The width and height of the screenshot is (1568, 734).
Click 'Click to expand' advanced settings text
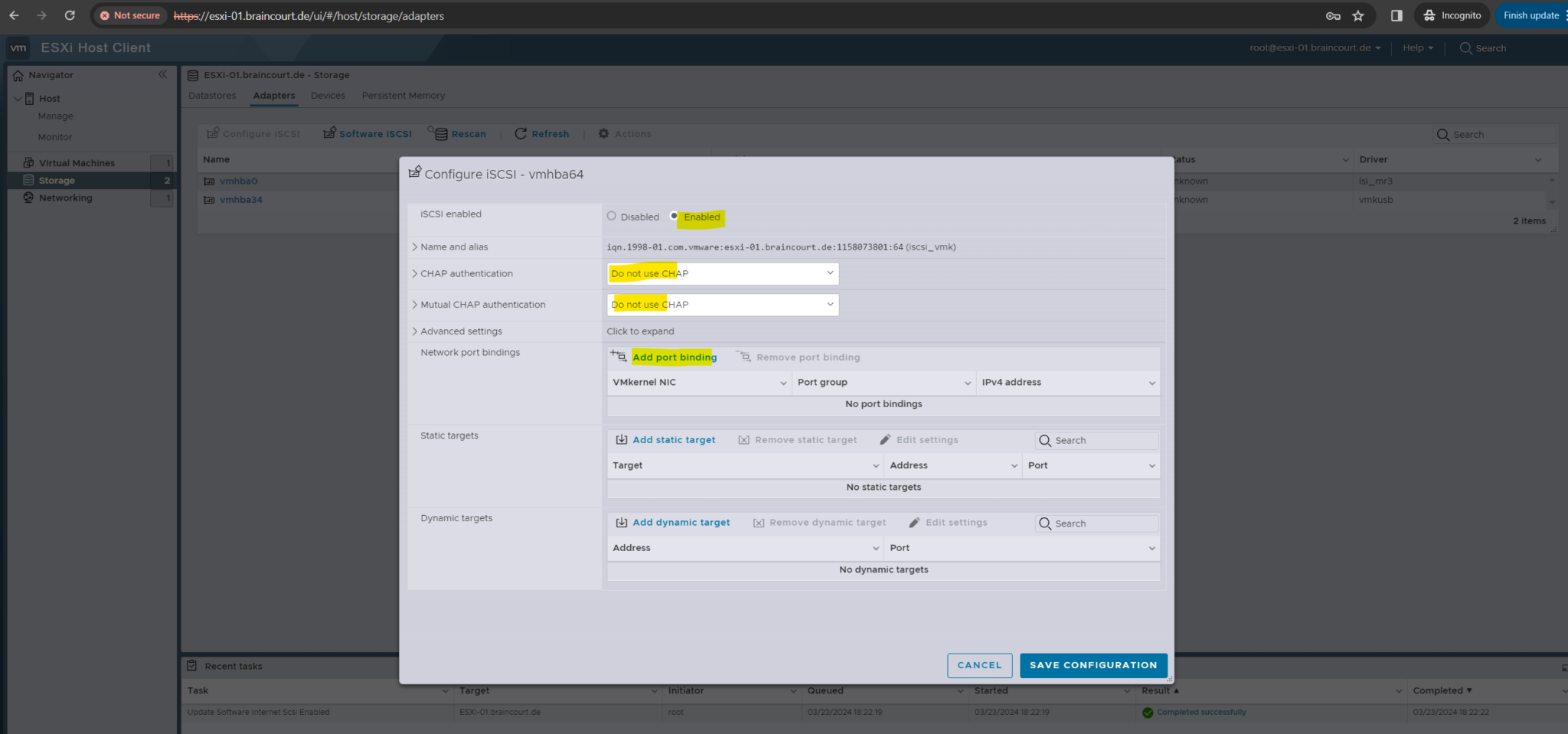[640, 331]
